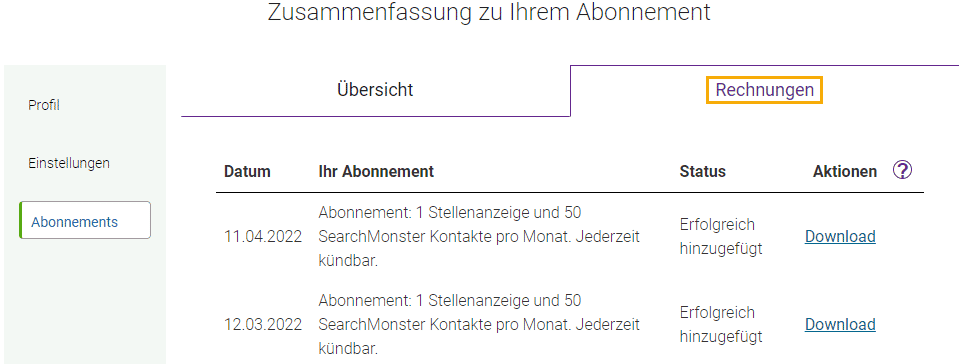
Task: Click second row Erfolgreich hinzugefügt status
Action: tap(721, 324)
